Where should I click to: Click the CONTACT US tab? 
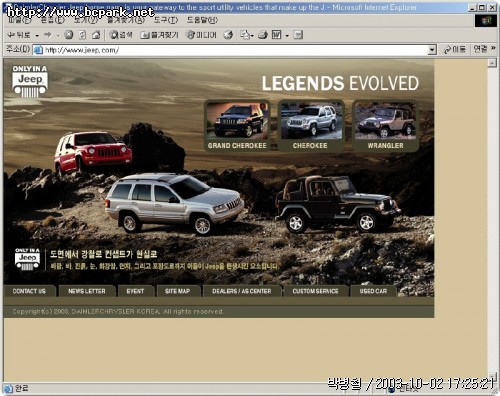point(29,291)
